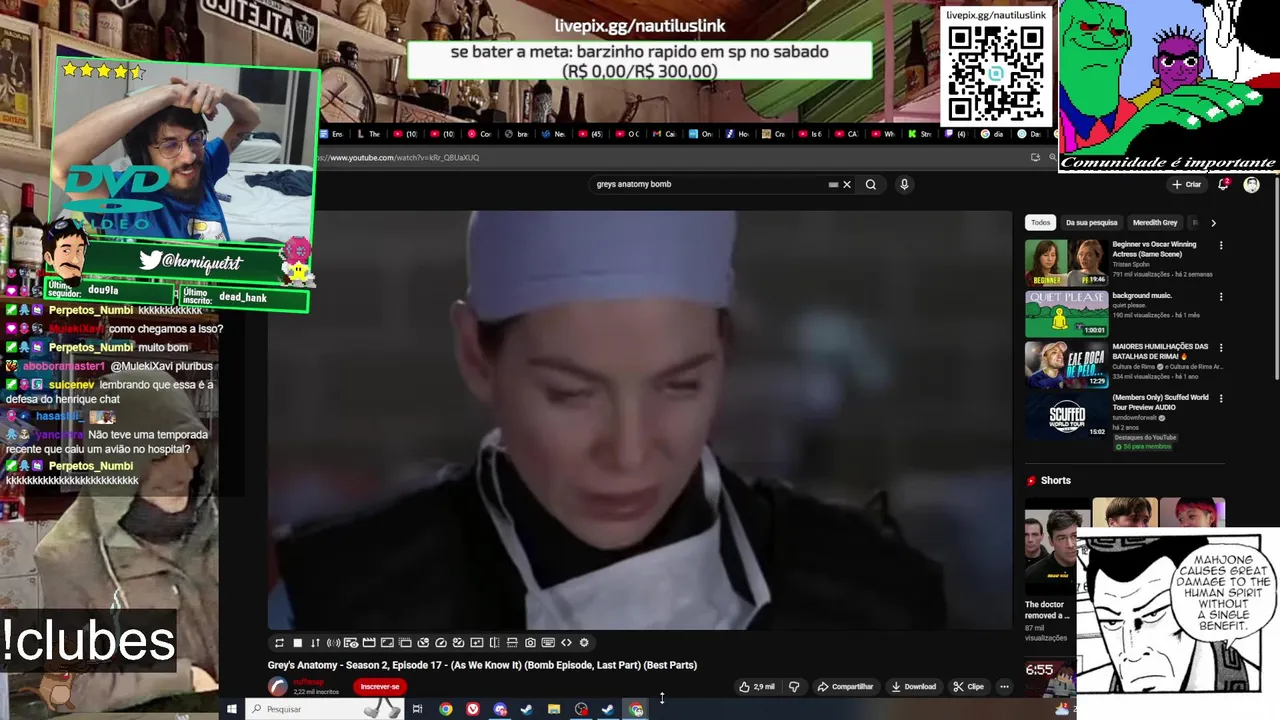Select the 'Meredith Grey' chip
This screenshot has width=1280, height=720.
point(1155,223)
